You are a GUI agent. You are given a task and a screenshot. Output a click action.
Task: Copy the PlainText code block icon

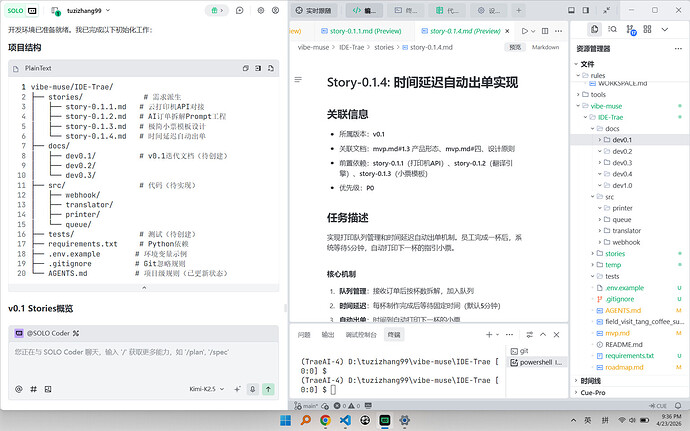point(246,68)
